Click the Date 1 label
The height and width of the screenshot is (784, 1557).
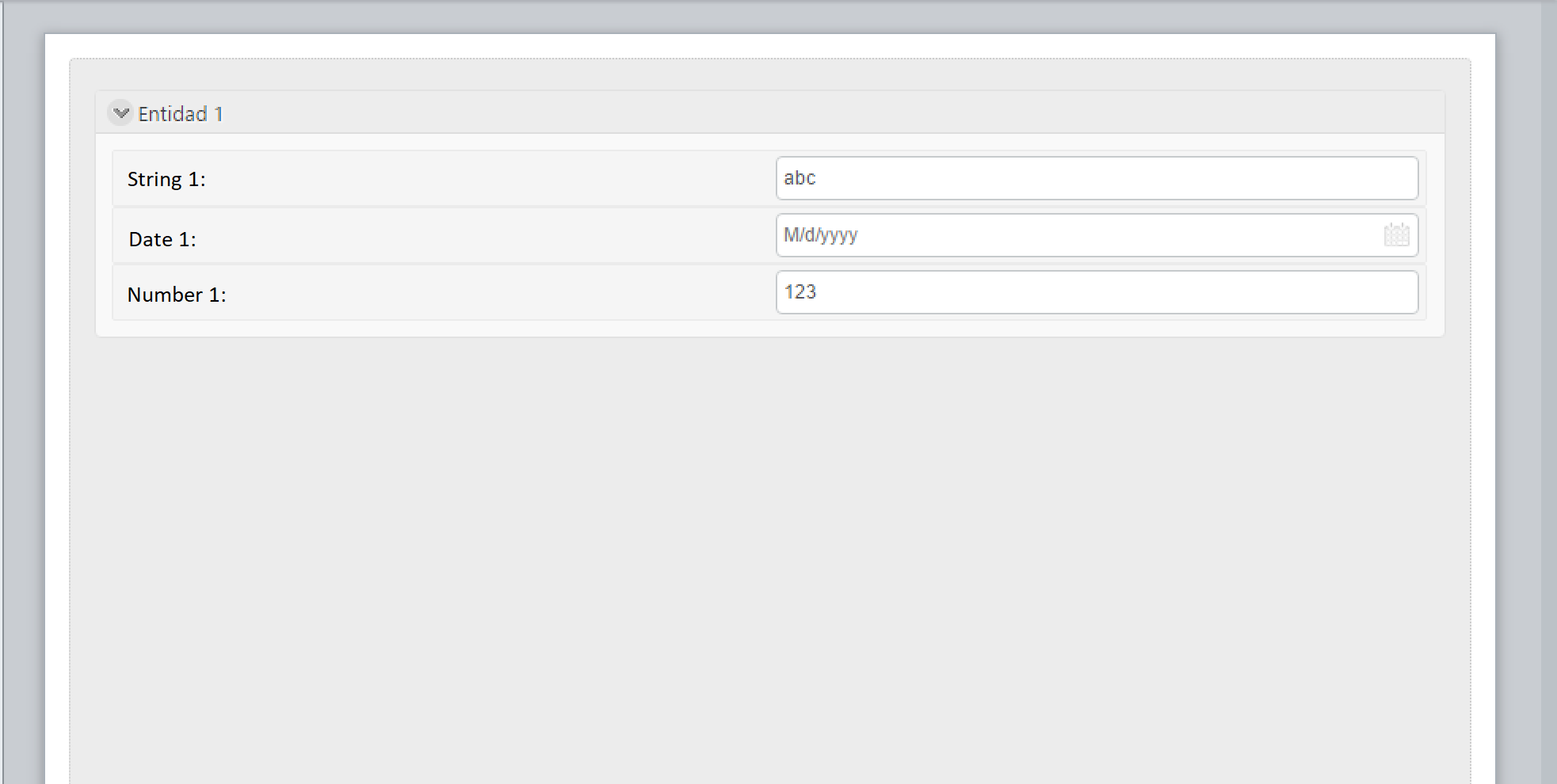click(x=162, y=239)
